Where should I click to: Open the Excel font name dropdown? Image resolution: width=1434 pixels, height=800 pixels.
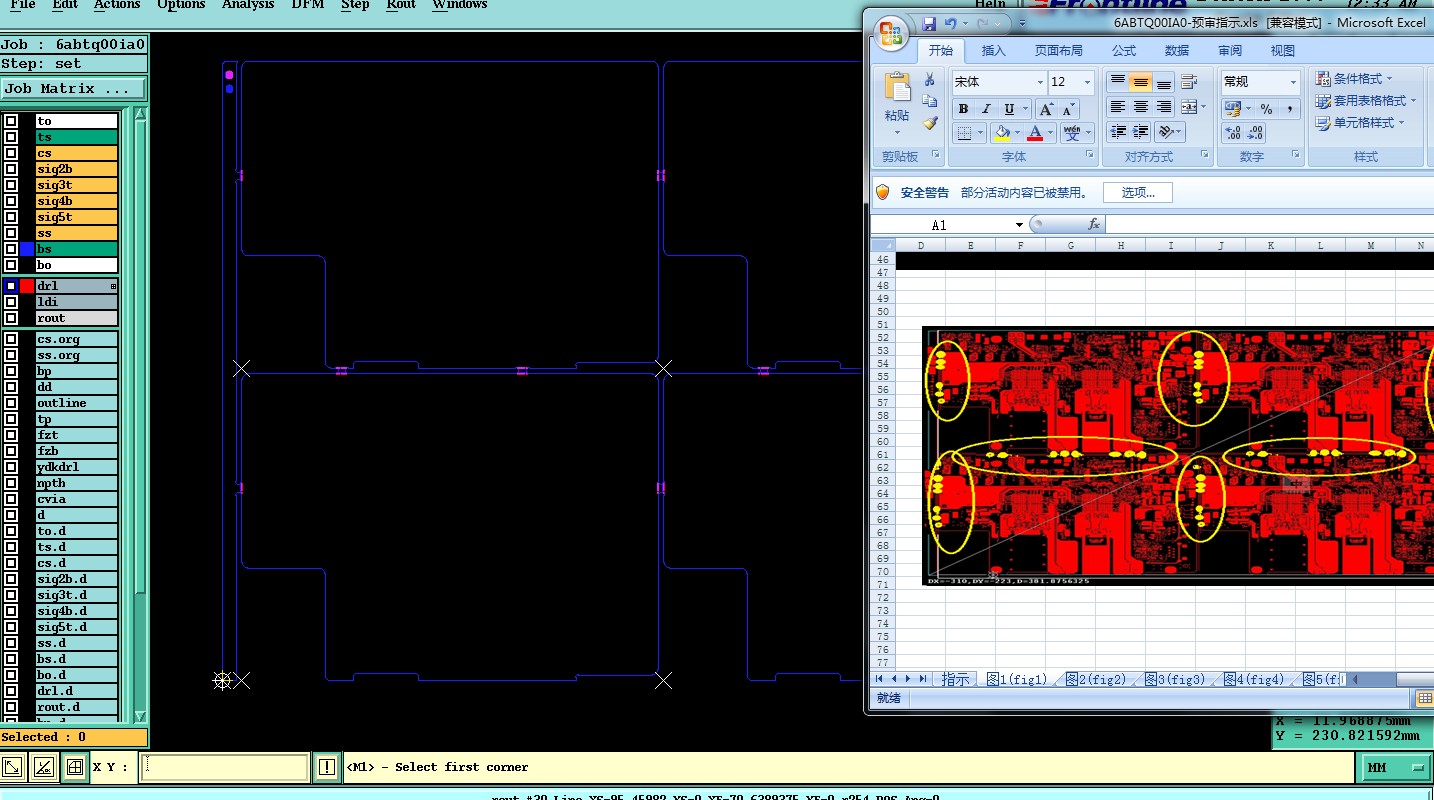[1040, 82]
